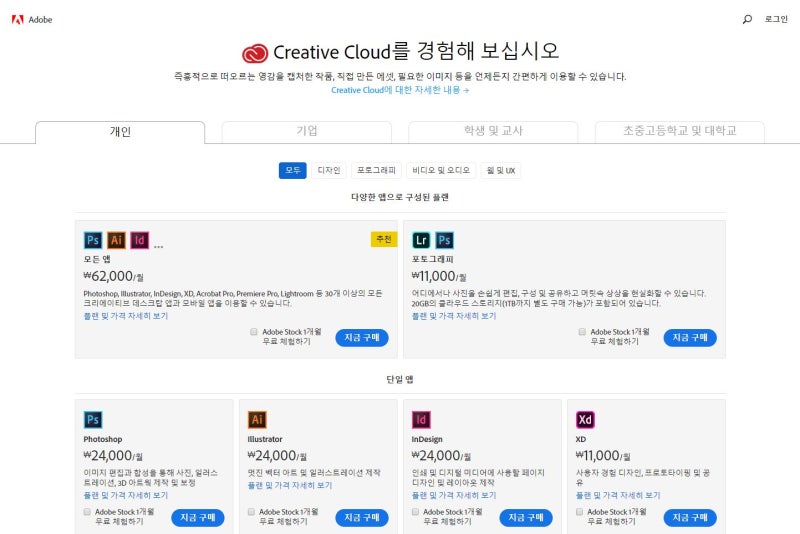The width and height of the screenshot is (800, 534).
Task: Check Adobe Stock trial under InDesign
Action: coord(415,512)
